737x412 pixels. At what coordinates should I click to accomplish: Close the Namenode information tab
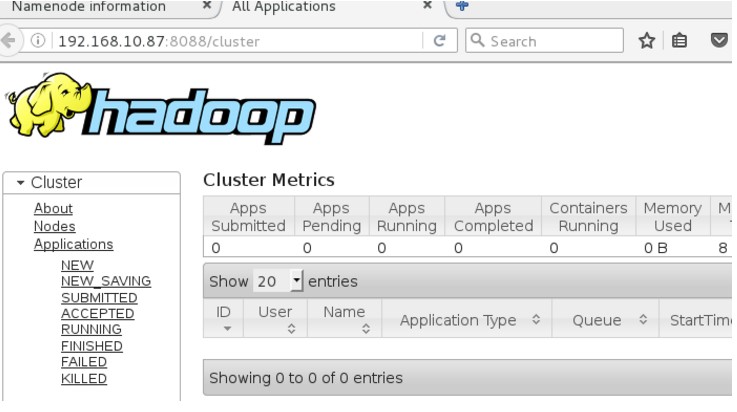coord(206,5)
